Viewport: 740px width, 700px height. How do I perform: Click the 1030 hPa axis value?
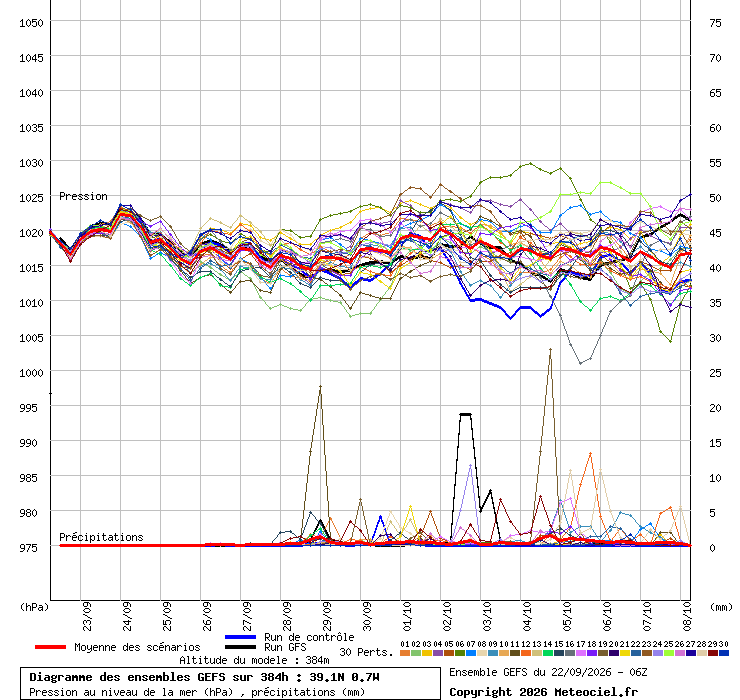tap(31, 163)
